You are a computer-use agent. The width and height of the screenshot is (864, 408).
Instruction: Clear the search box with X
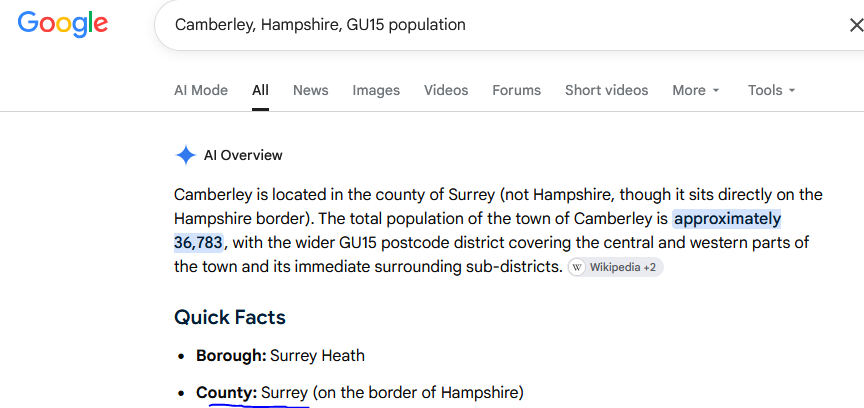click(856, 25)
